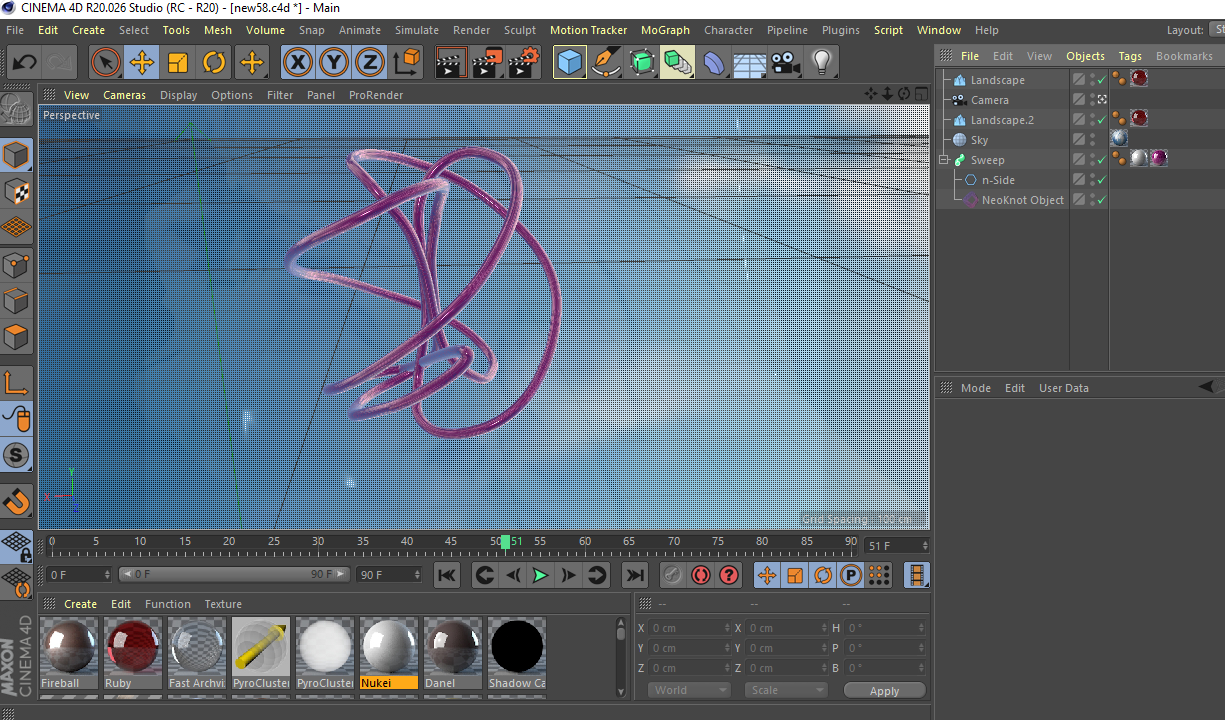Toggle Enable Snap magnet icon

point(16,500)
